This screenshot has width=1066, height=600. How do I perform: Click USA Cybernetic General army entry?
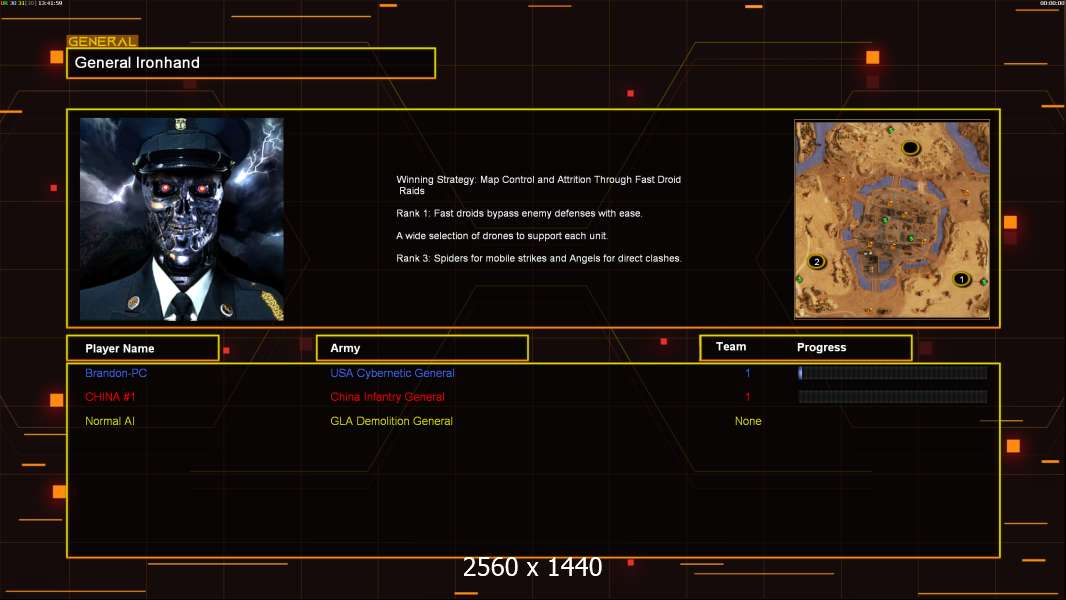tap(392, 373)
